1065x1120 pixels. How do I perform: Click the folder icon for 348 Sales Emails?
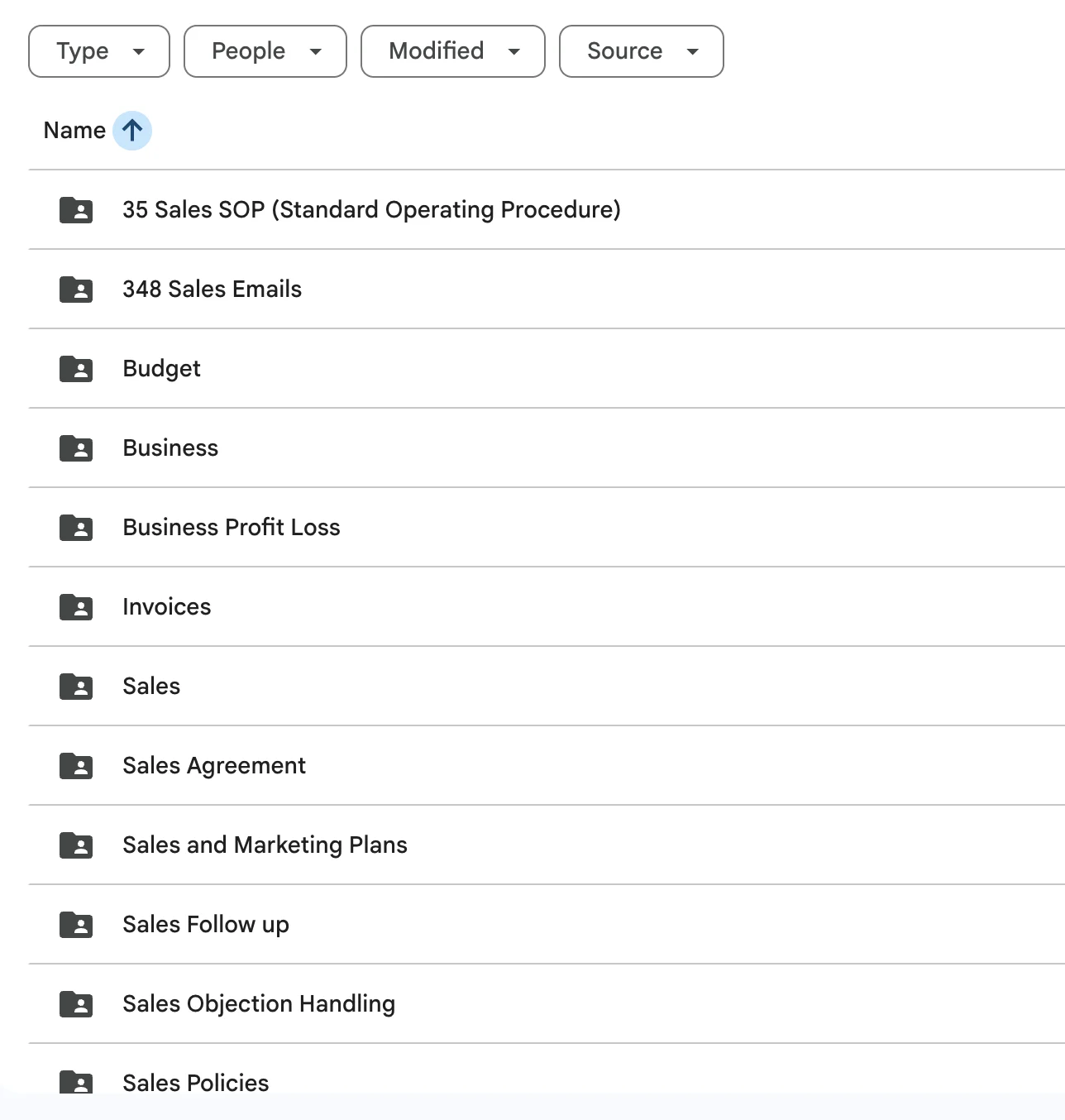76,290
